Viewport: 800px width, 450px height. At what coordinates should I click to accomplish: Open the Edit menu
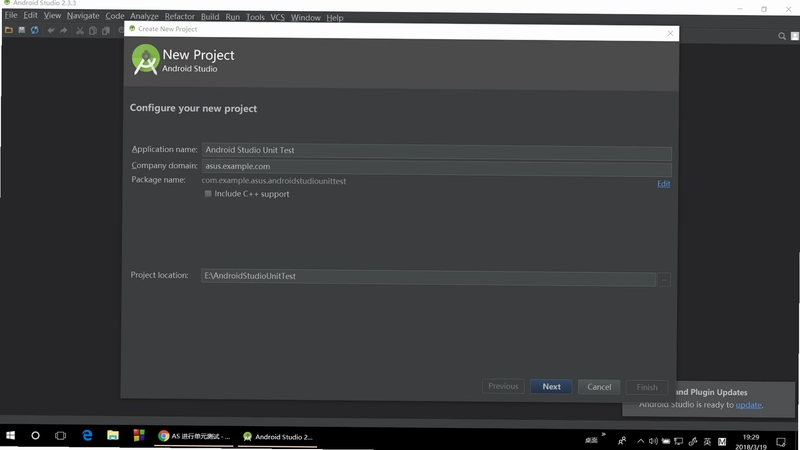pyautogui.click(x=30, y=15)
